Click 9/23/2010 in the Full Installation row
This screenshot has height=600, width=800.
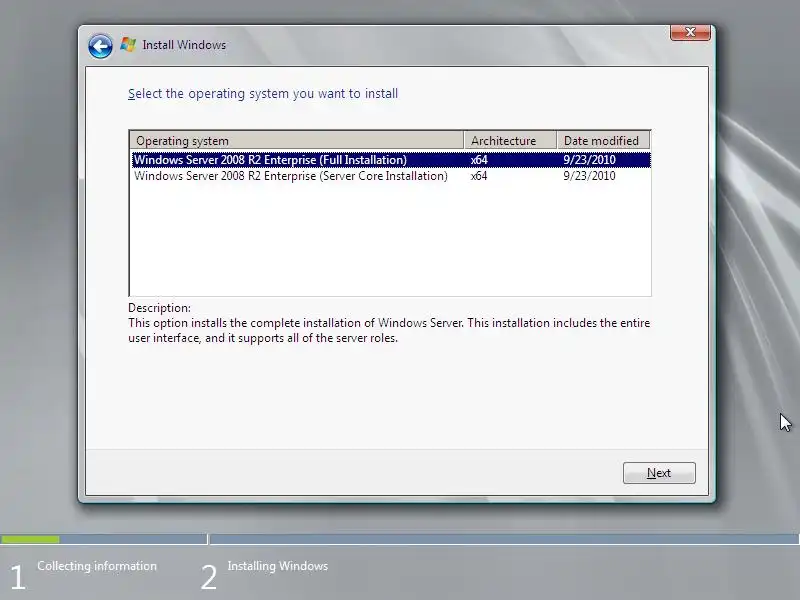[589, 160]
